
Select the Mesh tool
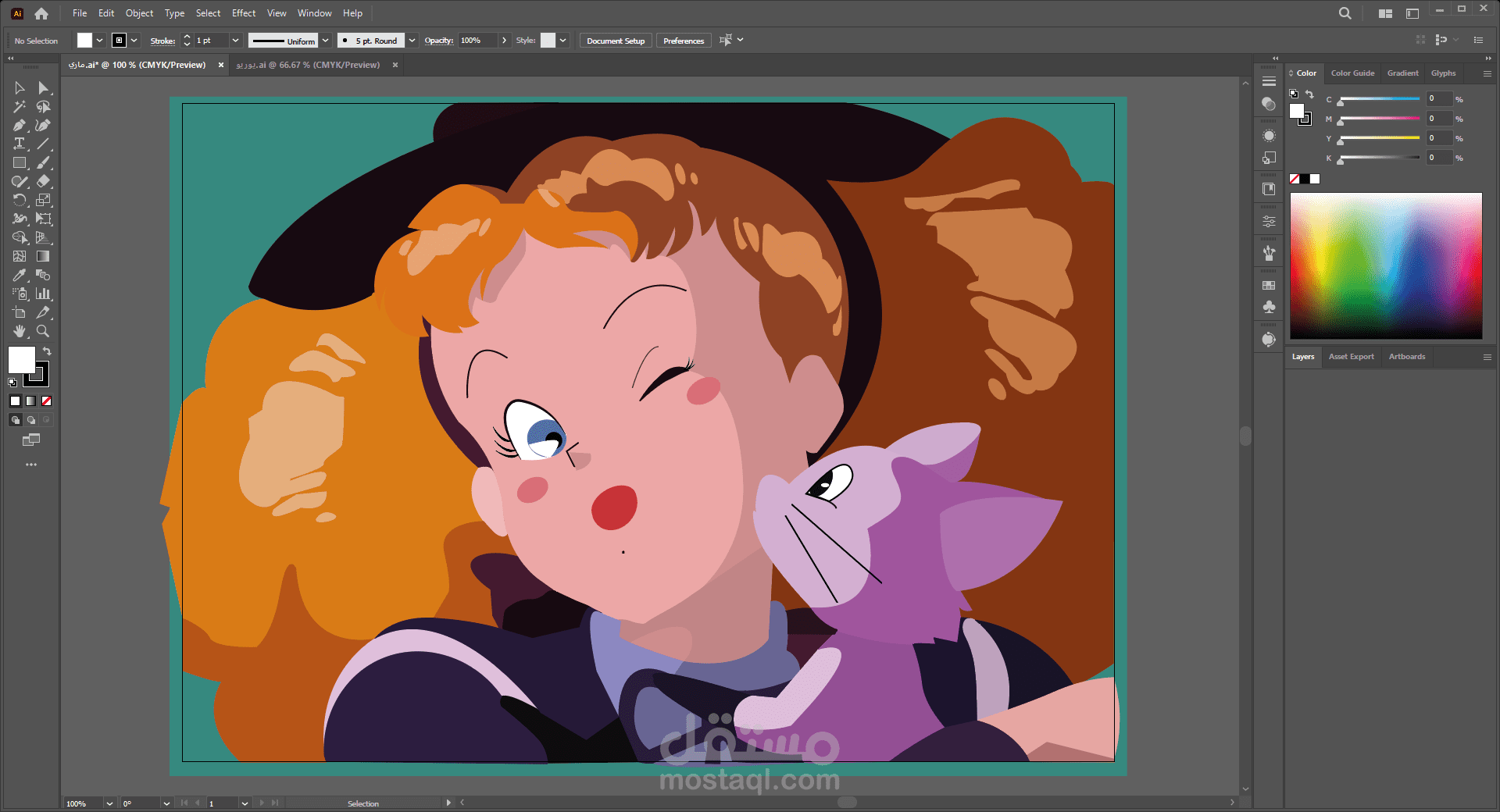coord(20,257)
